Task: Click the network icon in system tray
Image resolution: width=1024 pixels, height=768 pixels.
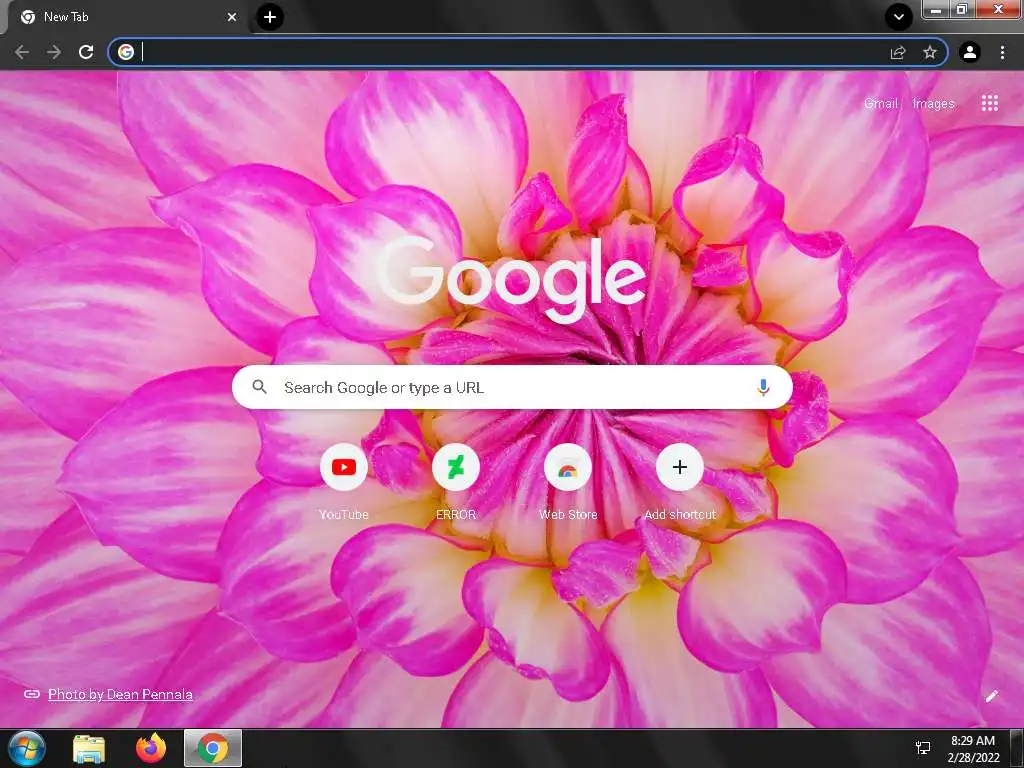Action: 923,748
